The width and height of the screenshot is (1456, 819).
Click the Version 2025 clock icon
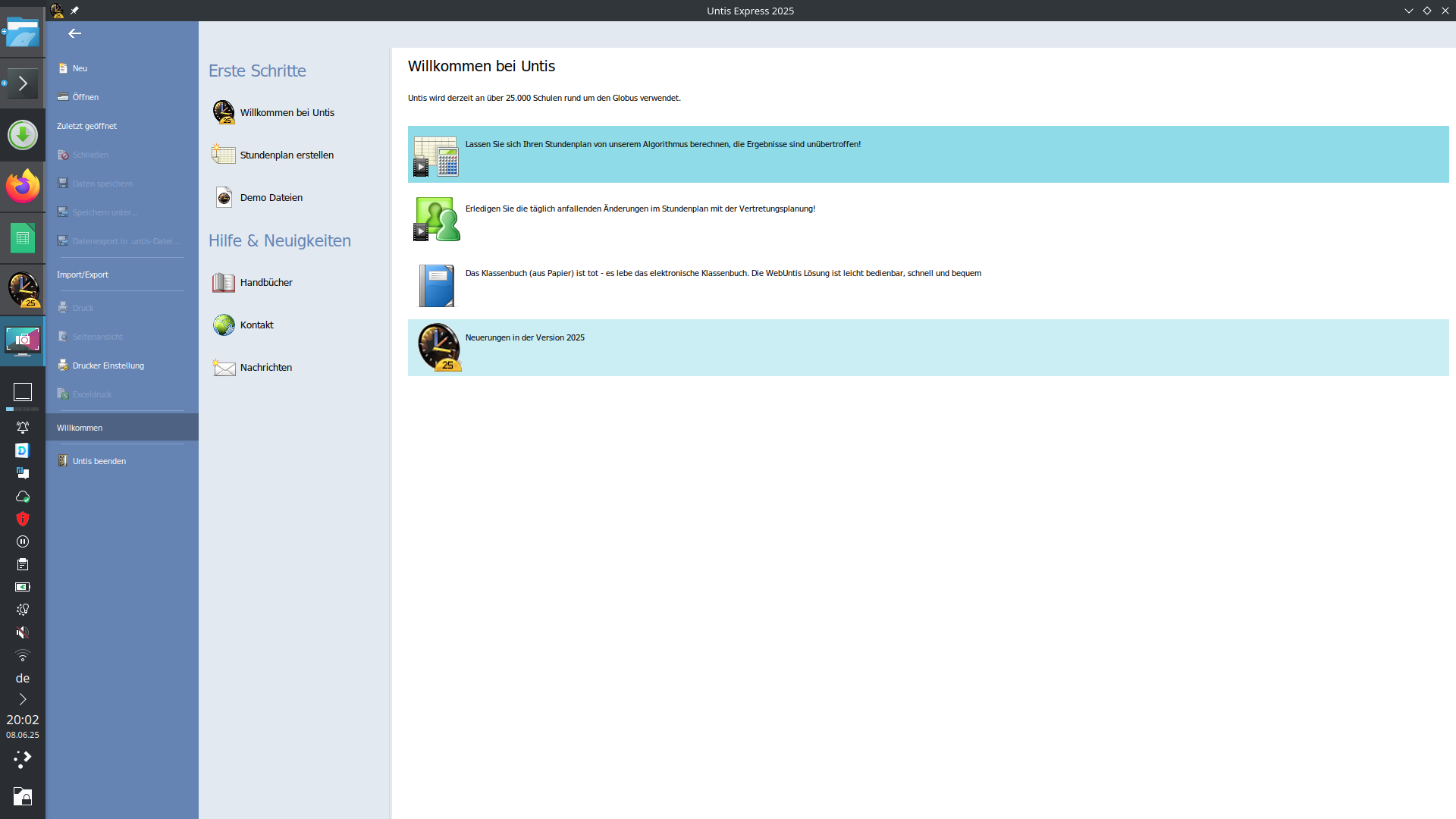point(439,347)
